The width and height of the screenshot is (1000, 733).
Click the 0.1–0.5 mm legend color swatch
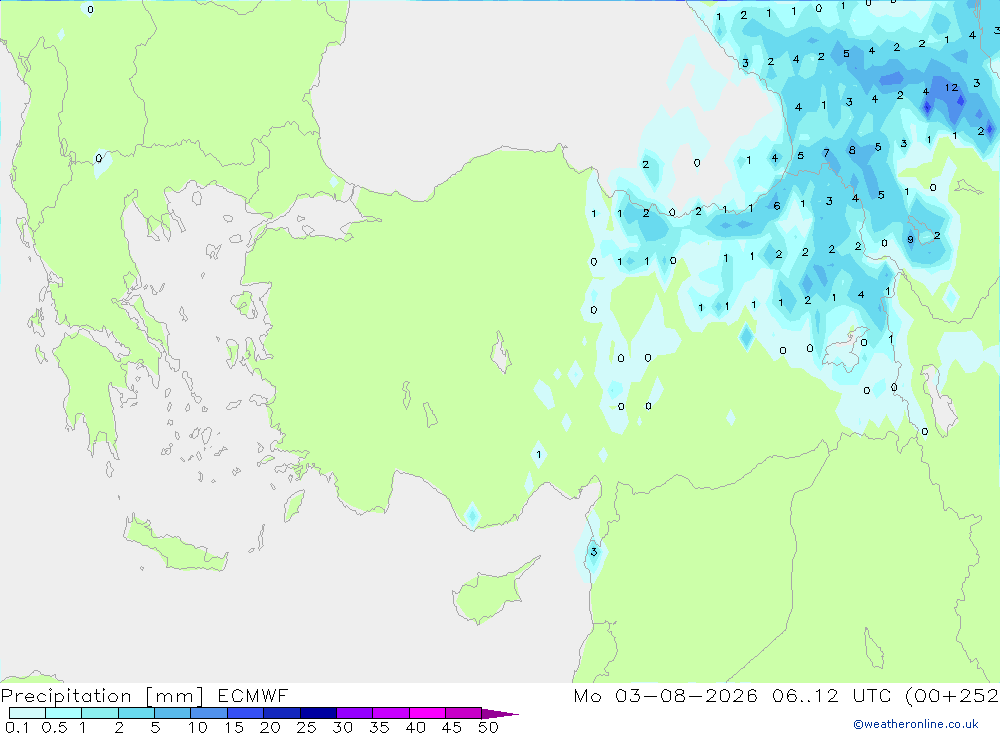(27, 713)
